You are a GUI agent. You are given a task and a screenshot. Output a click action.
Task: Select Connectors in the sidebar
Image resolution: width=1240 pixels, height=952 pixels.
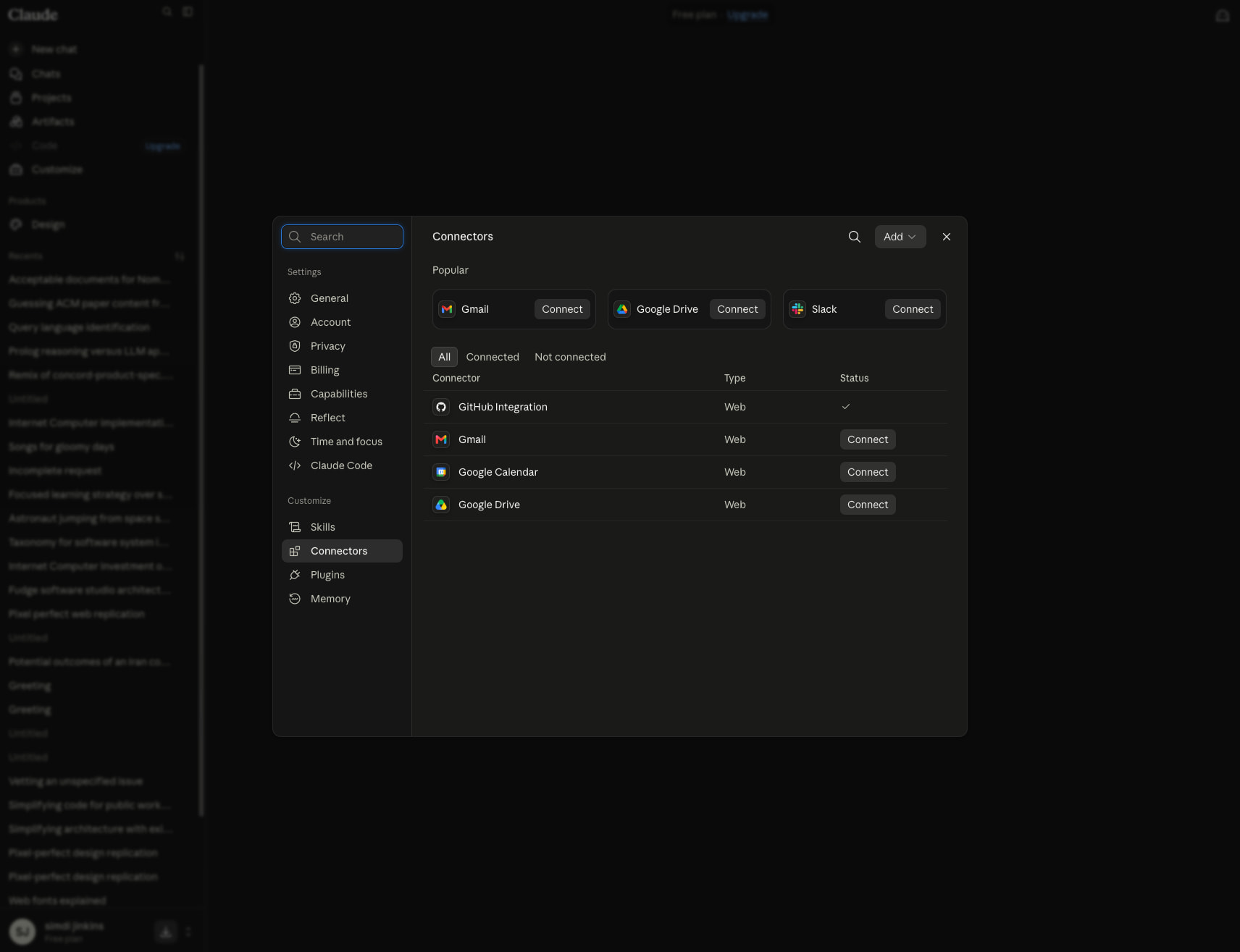click(342, 551)
